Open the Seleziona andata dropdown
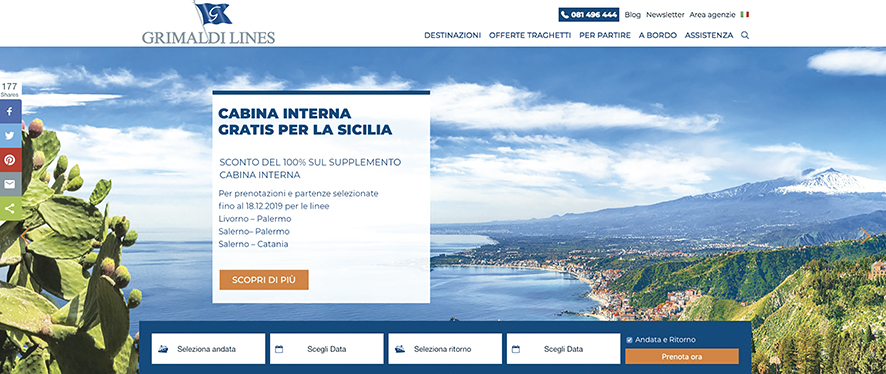The image size is (886, 374). click(208, 349)
